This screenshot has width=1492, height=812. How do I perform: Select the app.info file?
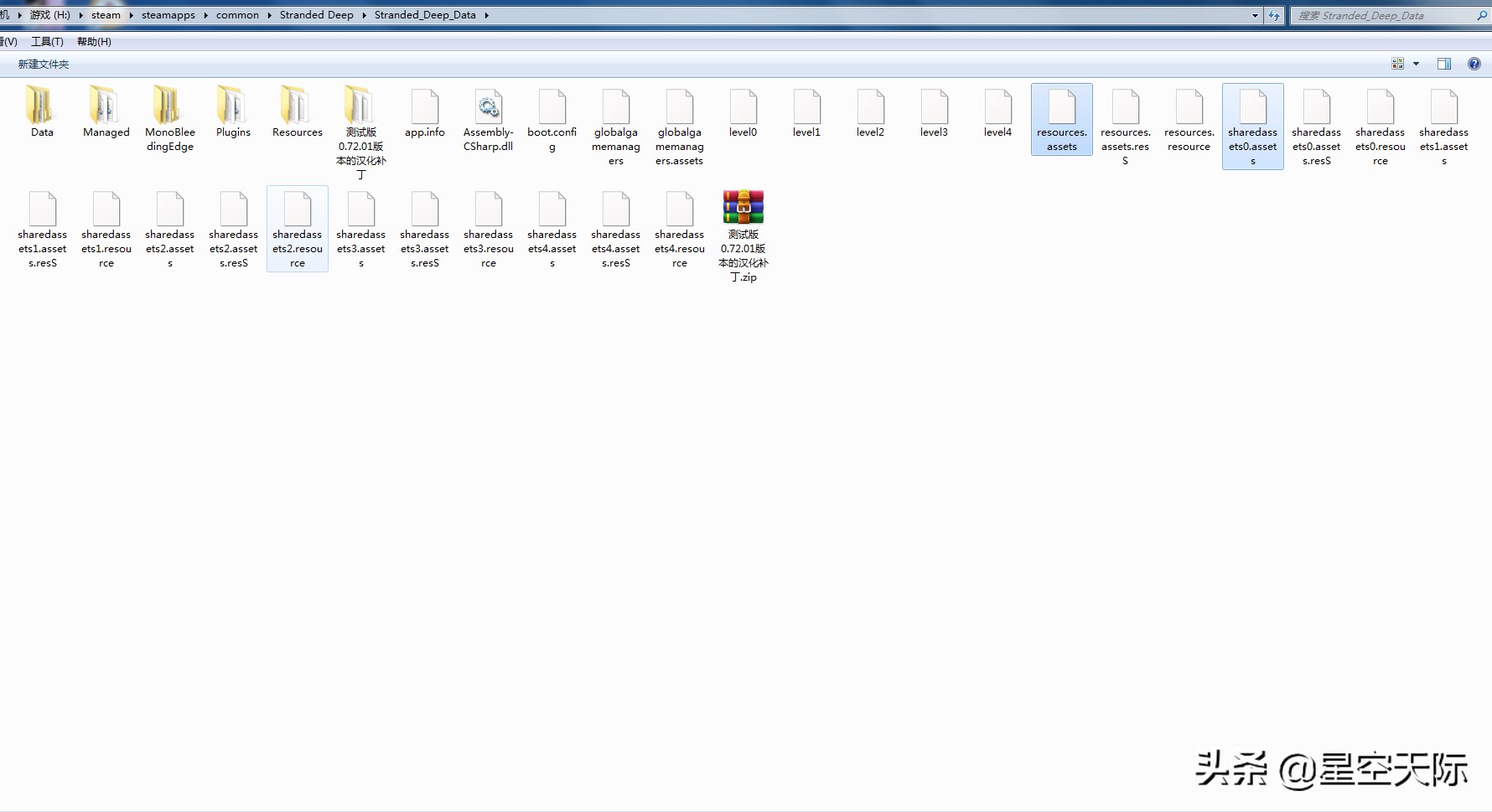[x=425, y=111]
